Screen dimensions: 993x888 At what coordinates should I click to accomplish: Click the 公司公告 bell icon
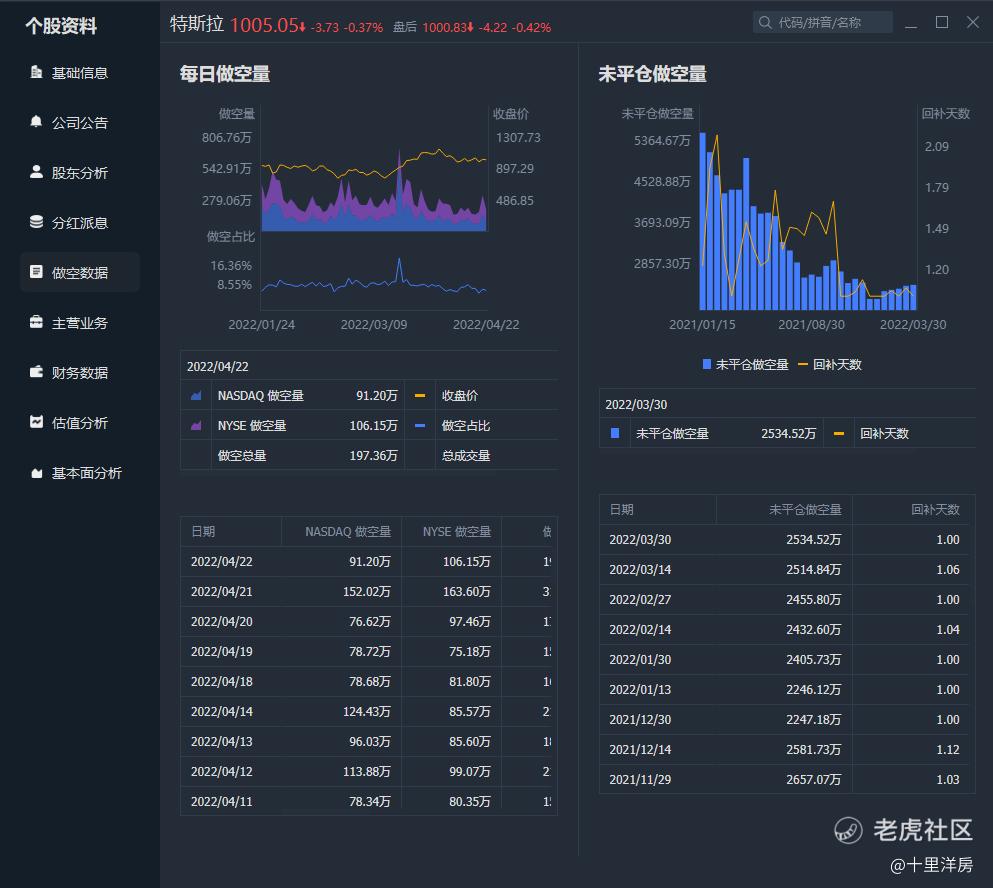(36, 122)
